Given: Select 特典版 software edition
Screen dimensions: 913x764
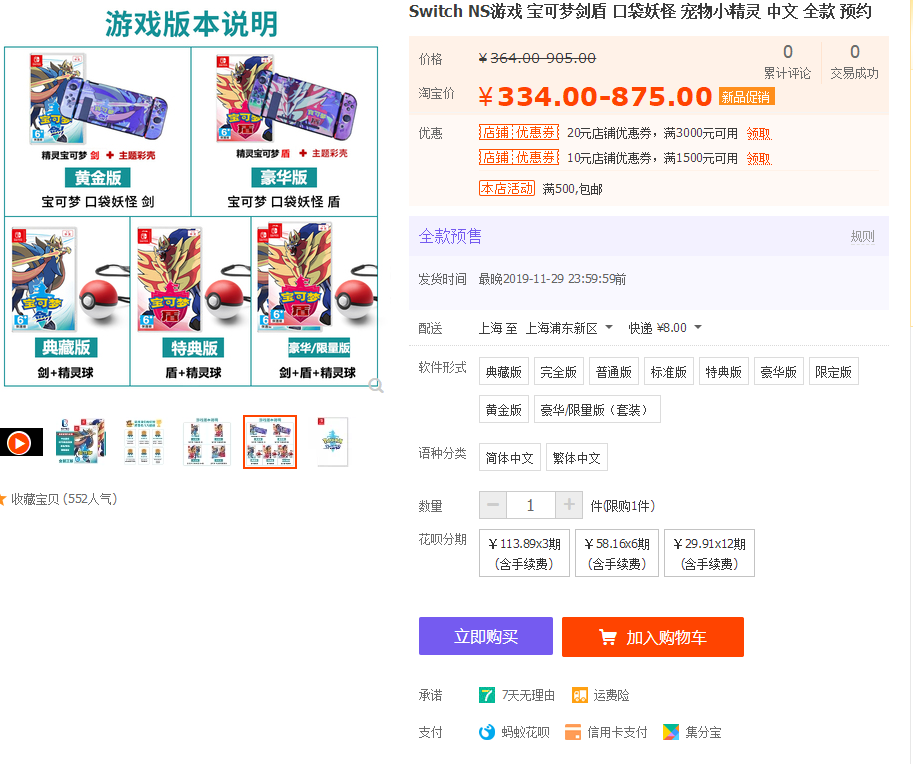Looking at the screenshot, I should tap(723, 372).
